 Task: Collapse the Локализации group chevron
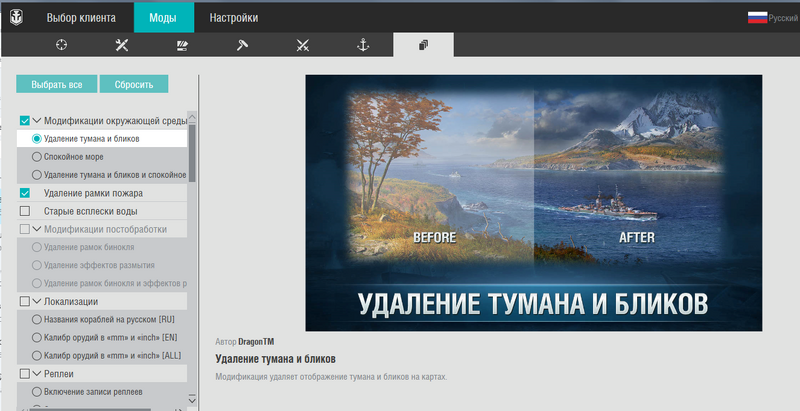[37, 301]
